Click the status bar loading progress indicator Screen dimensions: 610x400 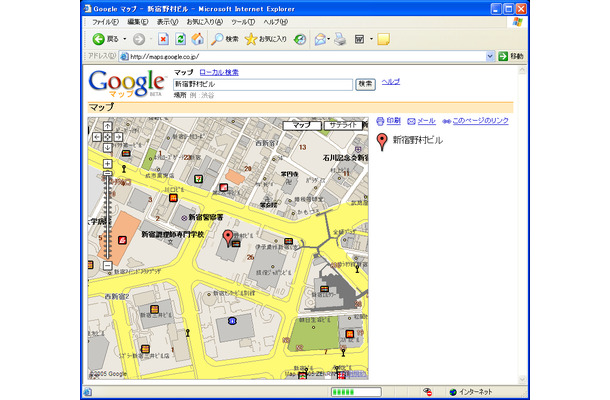[356, 392]
